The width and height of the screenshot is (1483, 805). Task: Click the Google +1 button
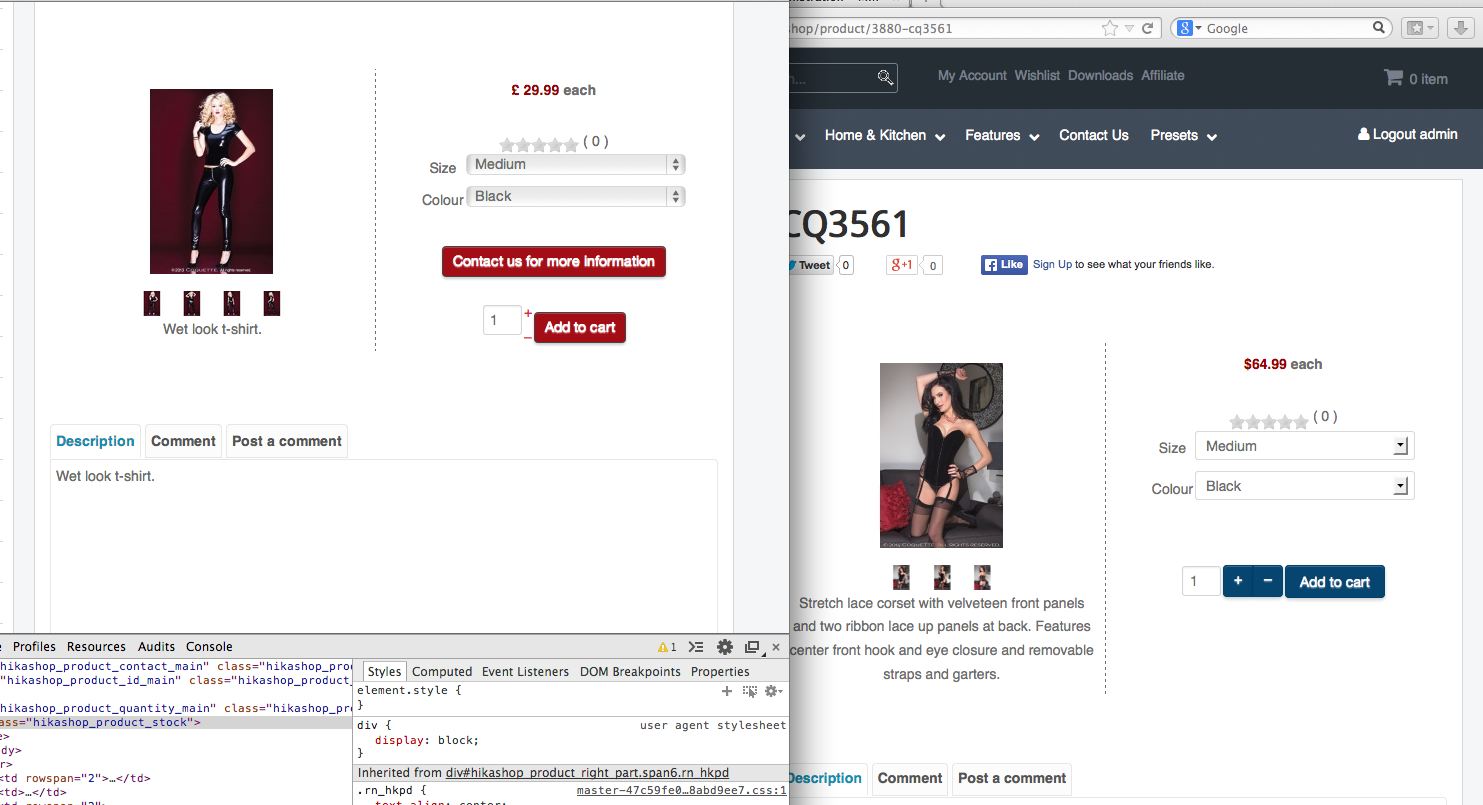(x=901, y=265)
